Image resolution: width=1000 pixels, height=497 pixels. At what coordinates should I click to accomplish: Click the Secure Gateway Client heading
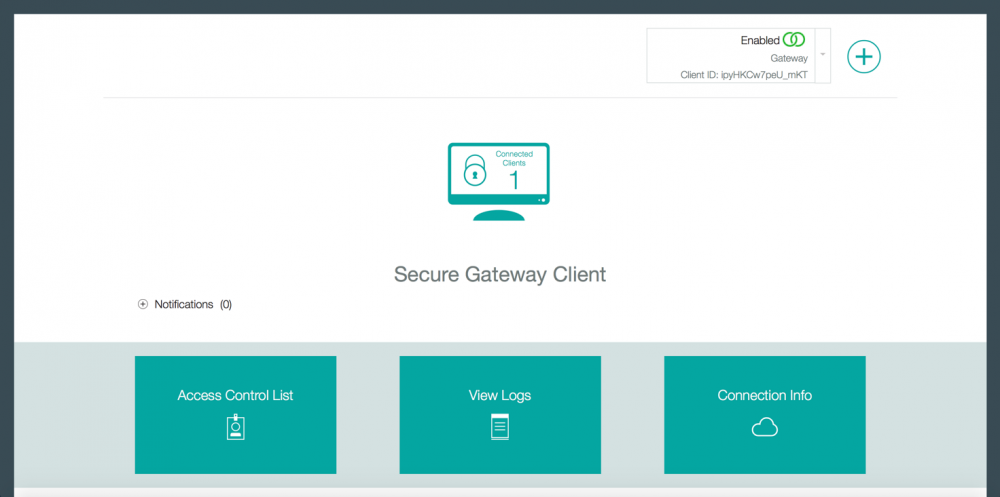(x=500, y=274)
